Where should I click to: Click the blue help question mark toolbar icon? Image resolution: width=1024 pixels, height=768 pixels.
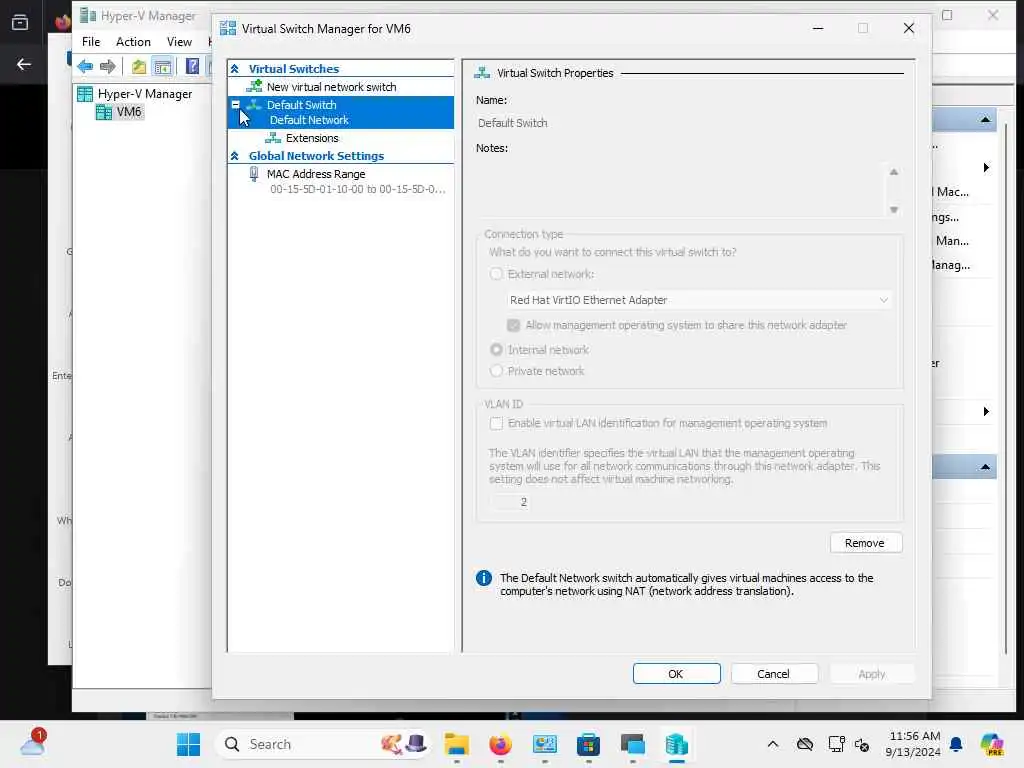click(x=192, y=66)
